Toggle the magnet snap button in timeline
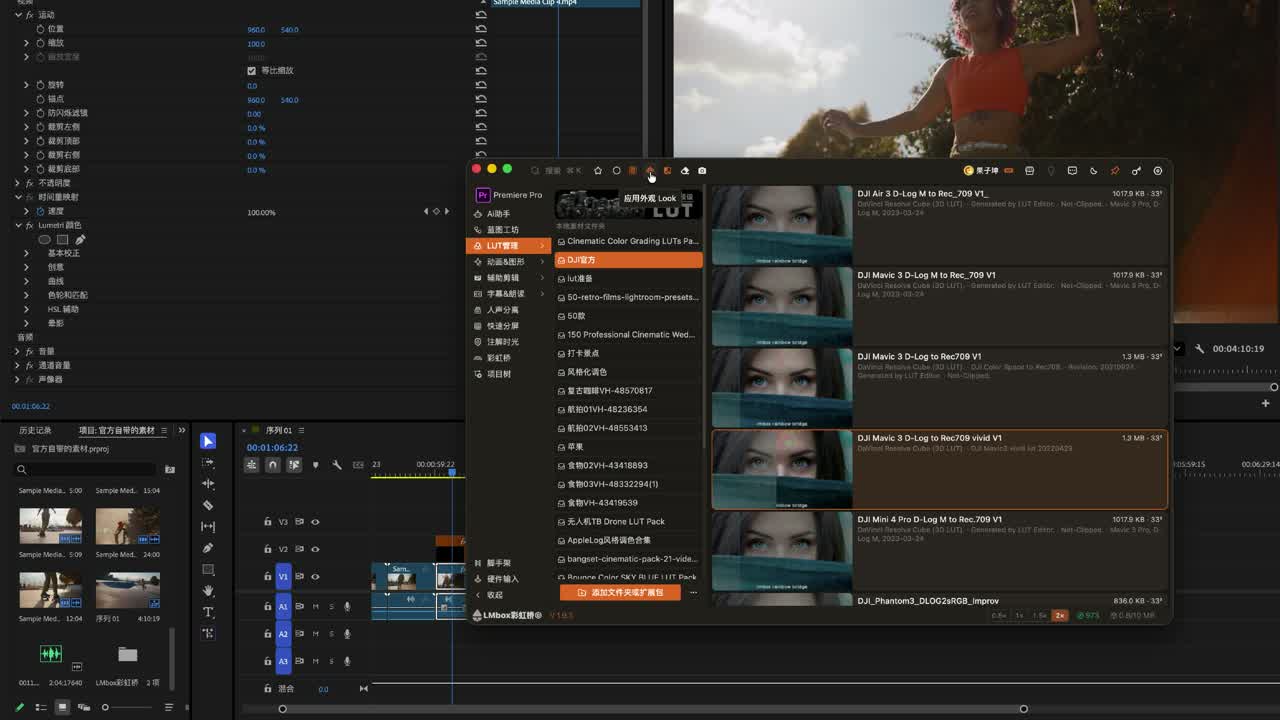1280x720 pixels. coord(272,465)
